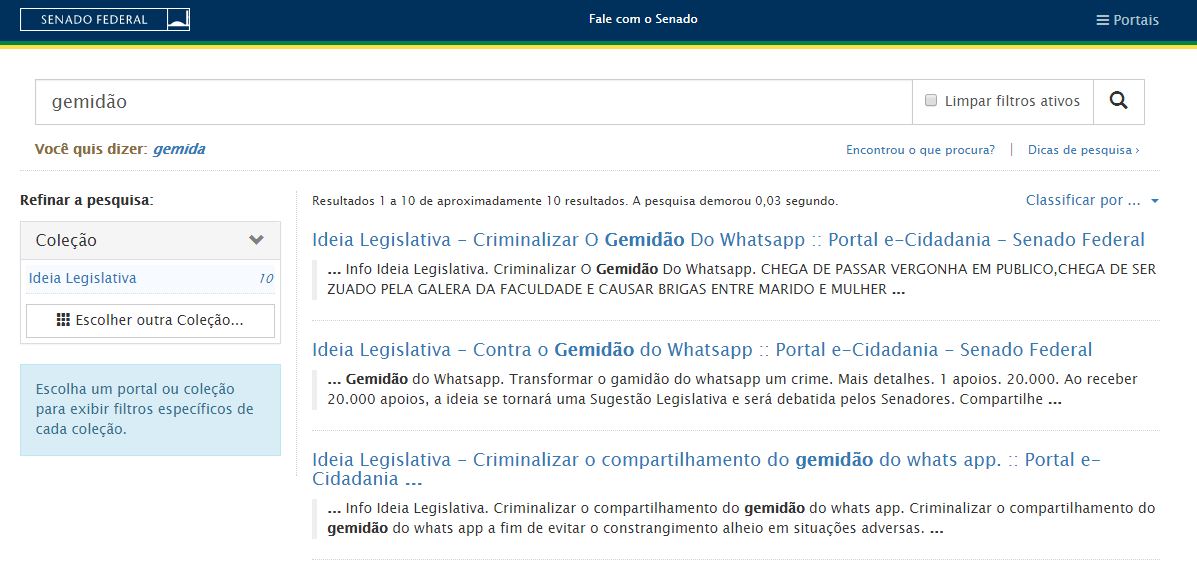The width and height of the screenshot is (1197, 569).
Task: Open result Contra o Gemidão do Whatsapp
Action: pyautogui.click(x=702, y=350)
